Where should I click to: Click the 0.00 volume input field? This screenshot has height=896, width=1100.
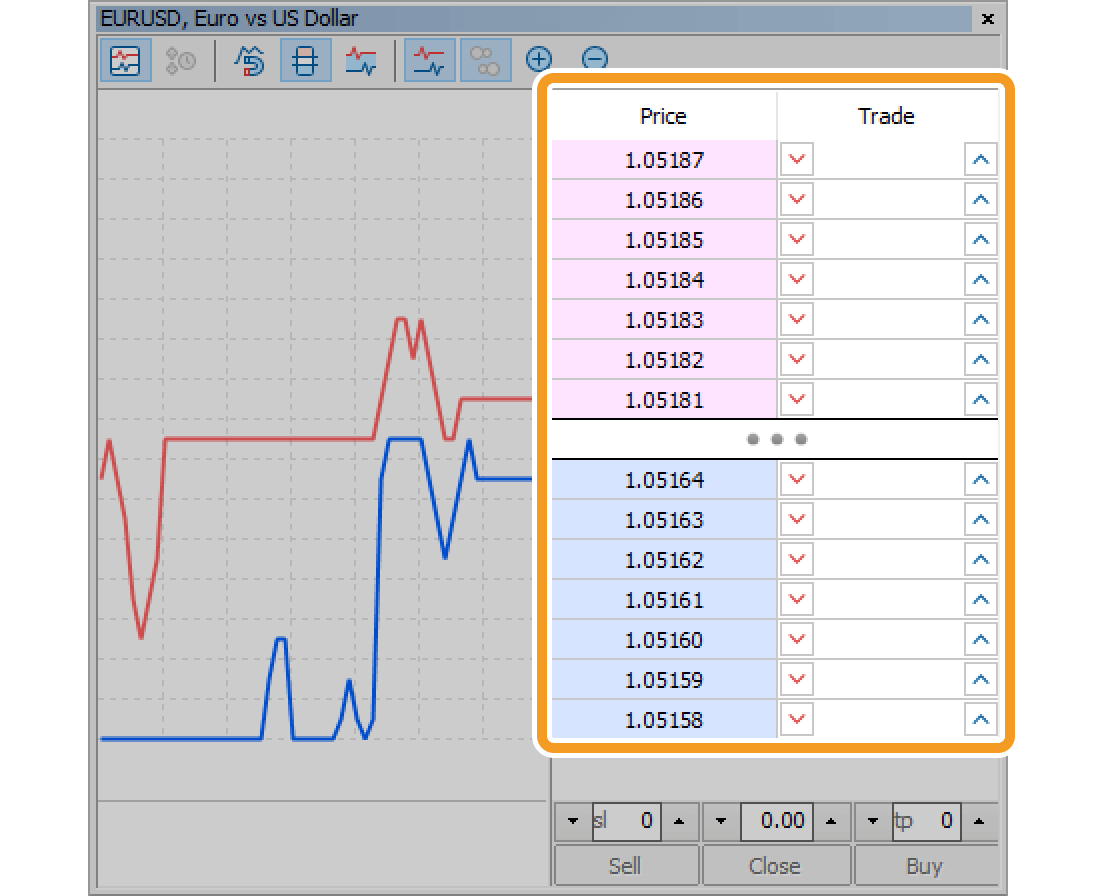point(776,822)
